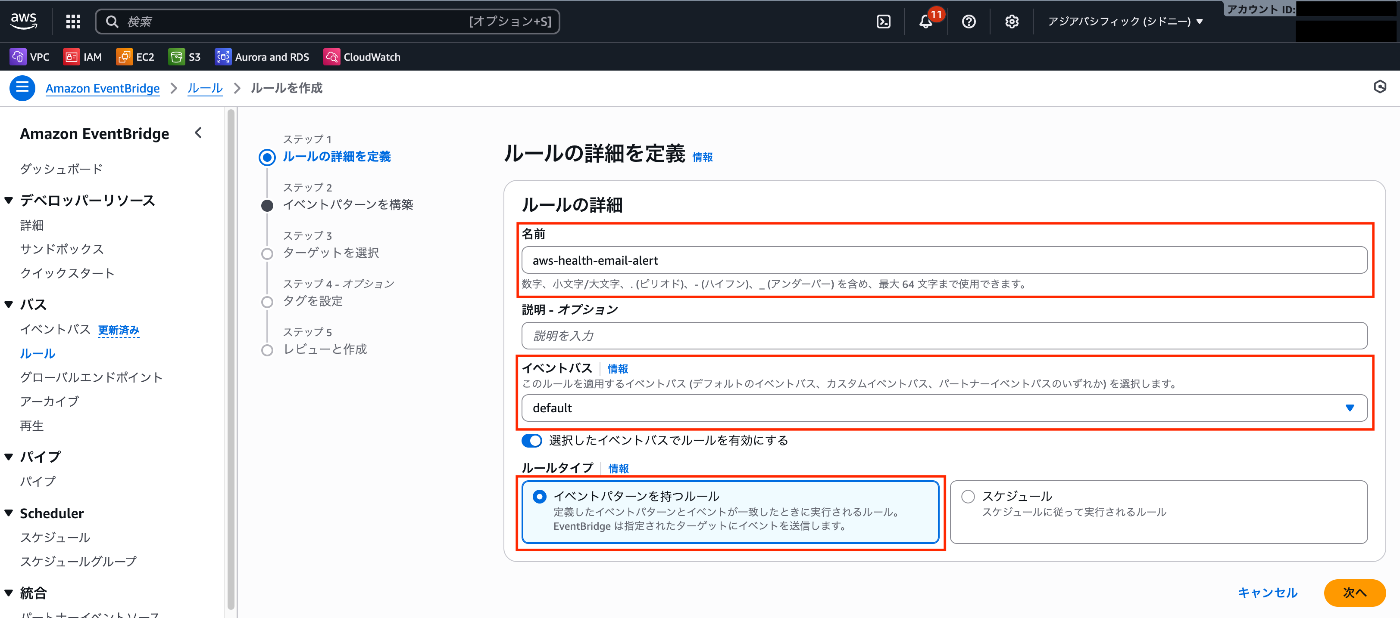Image resolution: width=1400 pixels, height=618 pixels.
Task: Open the イベントバス default dropdown
Action: click(944, 408)
